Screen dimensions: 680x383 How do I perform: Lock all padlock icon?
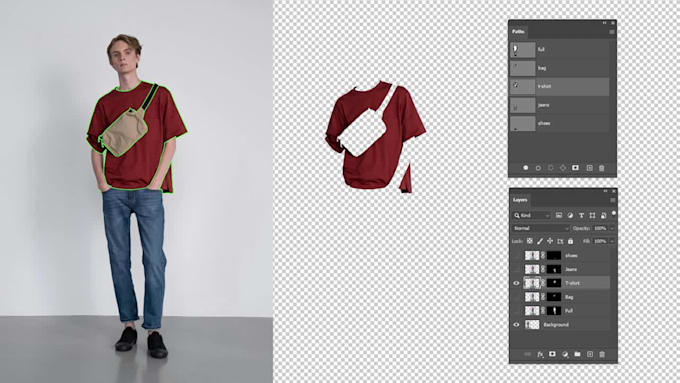(x=570, y=241)
